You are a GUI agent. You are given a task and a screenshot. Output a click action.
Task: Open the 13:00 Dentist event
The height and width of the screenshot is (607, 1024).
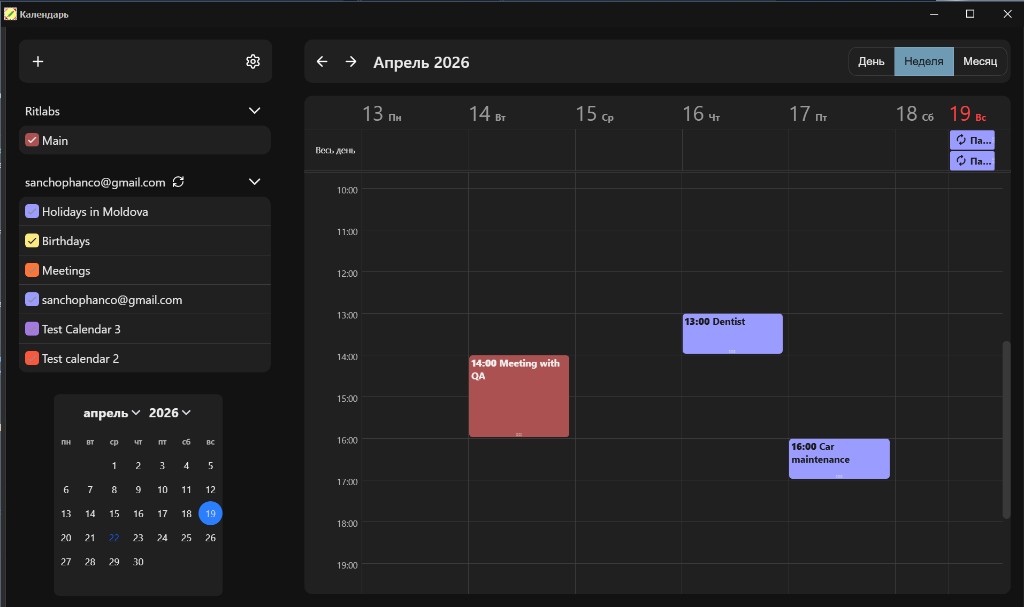click(x=732, y=334)
